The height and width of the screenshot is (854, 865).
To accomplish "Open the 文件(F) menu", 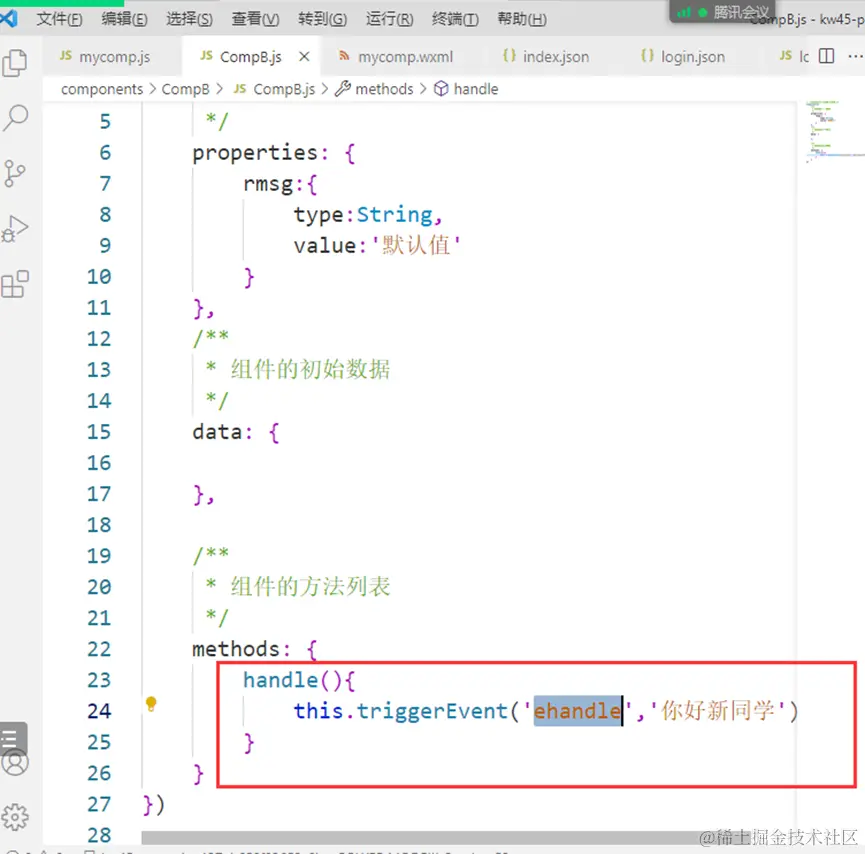I will [x=60, y=19].
